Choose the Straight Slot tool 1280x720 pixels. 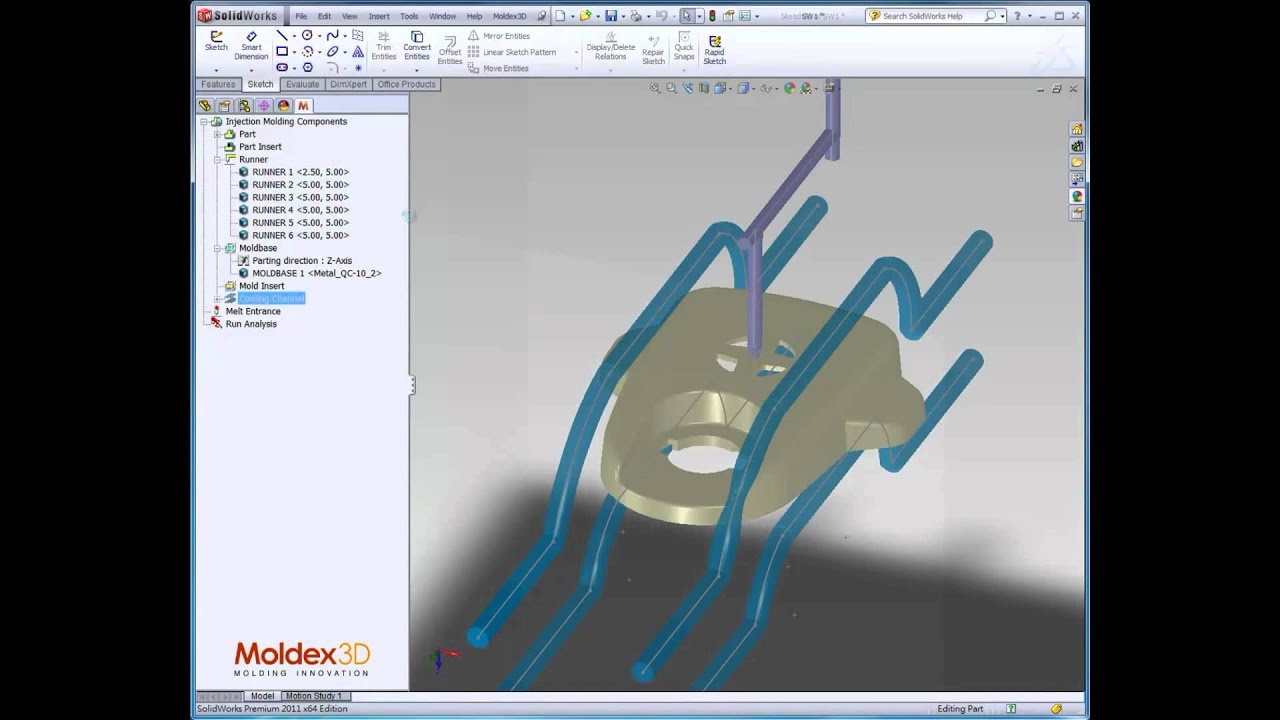point(282,68)
